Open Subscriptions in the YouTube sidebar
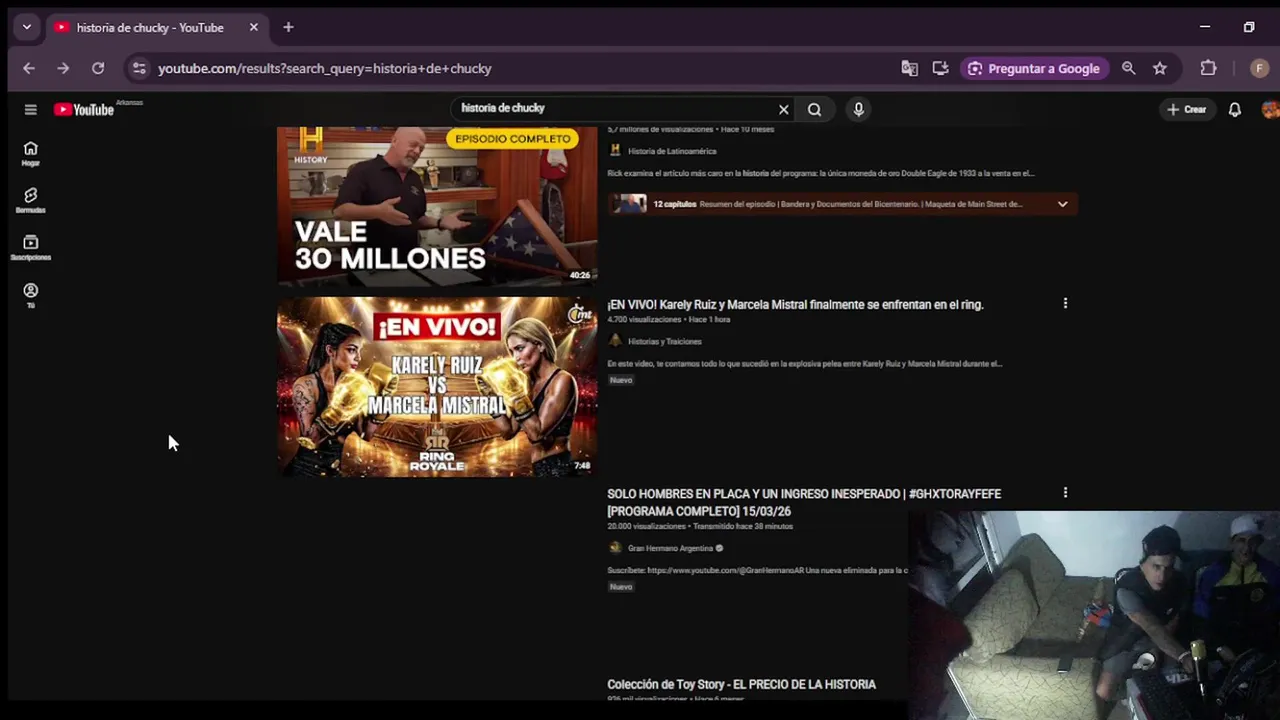The image size is (1280, 720). tap(30, 248)
